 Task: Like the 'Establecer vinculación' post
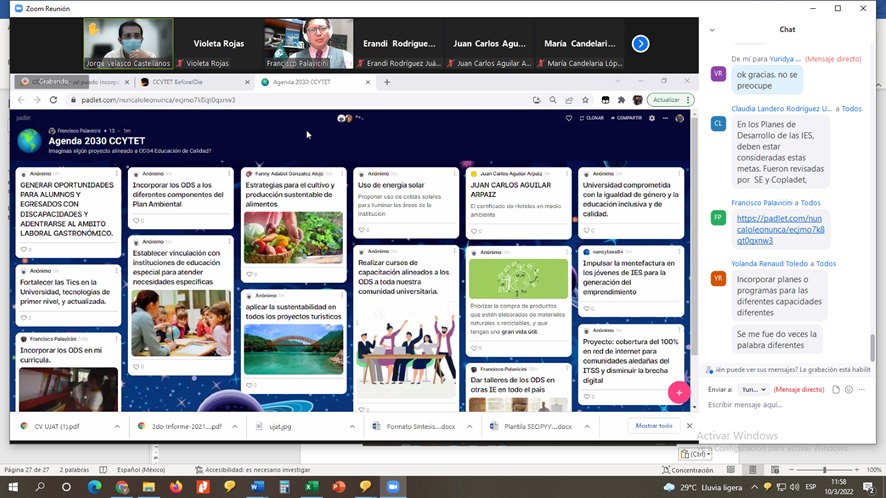pos(136,367)
